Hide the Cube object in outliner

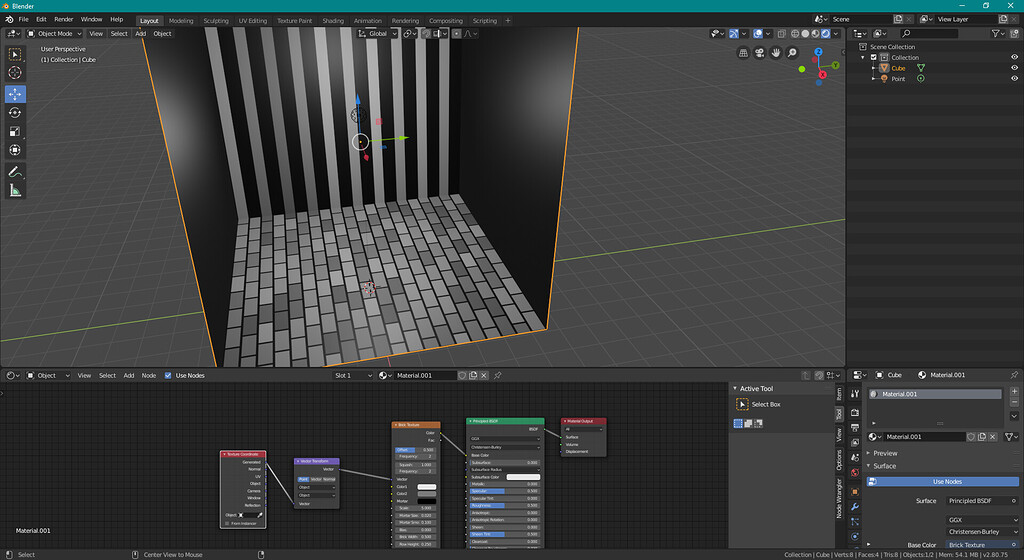(x=1014, y=68)
